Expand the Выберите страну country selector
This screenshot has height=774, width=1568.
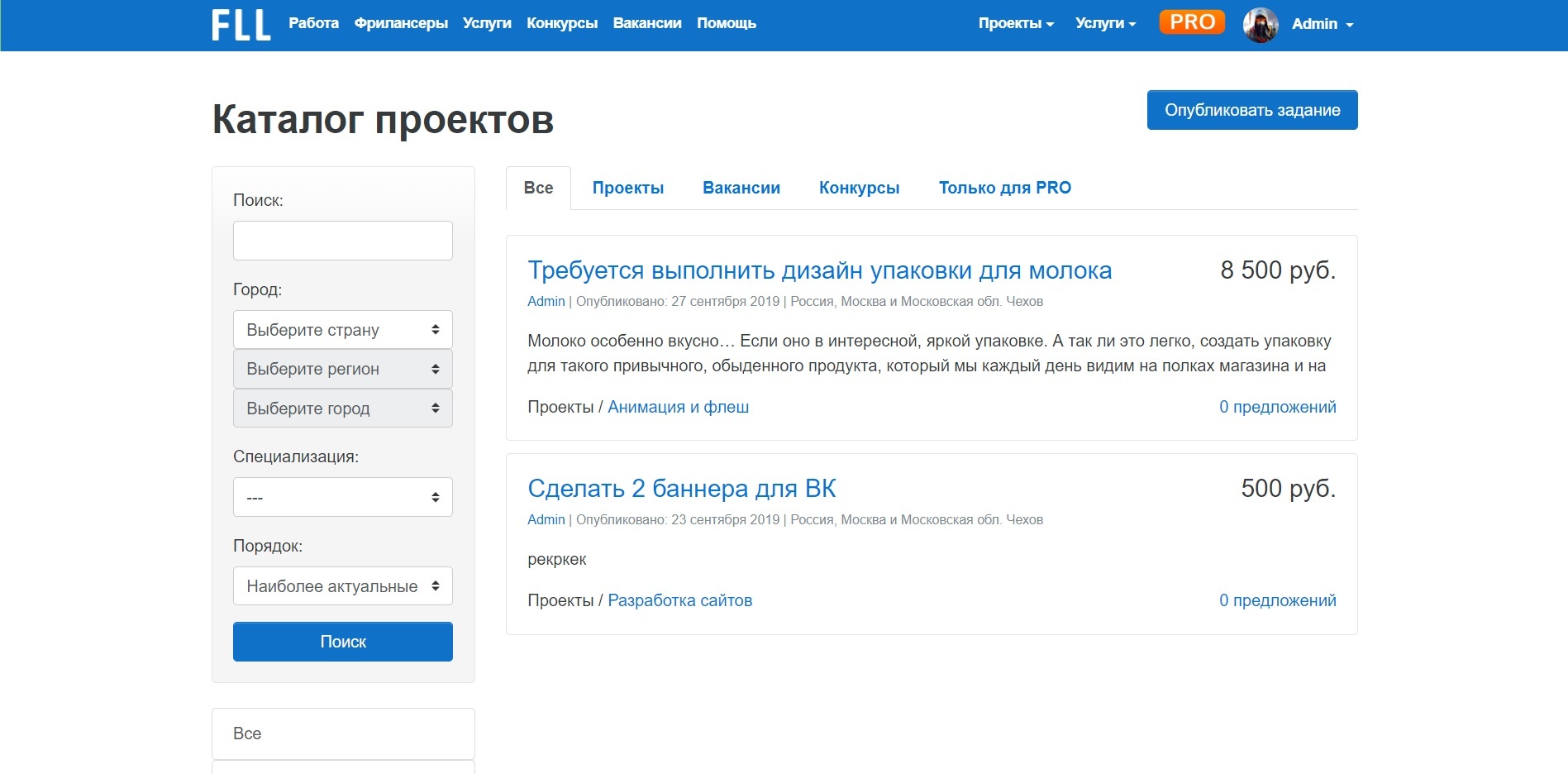342,330
